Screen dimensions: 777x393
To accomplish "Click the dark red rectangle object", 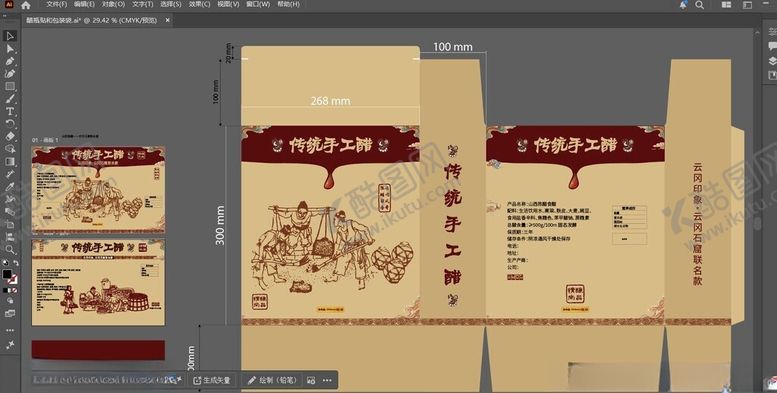I will point(98,349).
